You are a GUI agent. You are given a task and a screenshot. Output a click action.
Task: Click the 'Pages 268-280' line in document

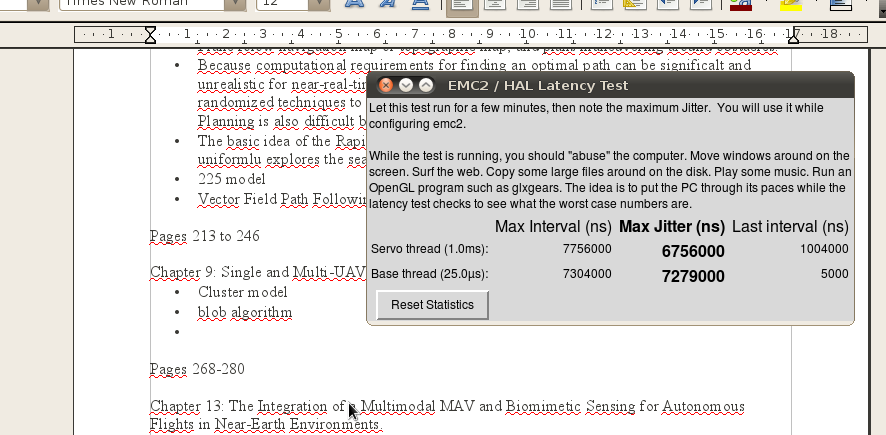click(197, 369)
